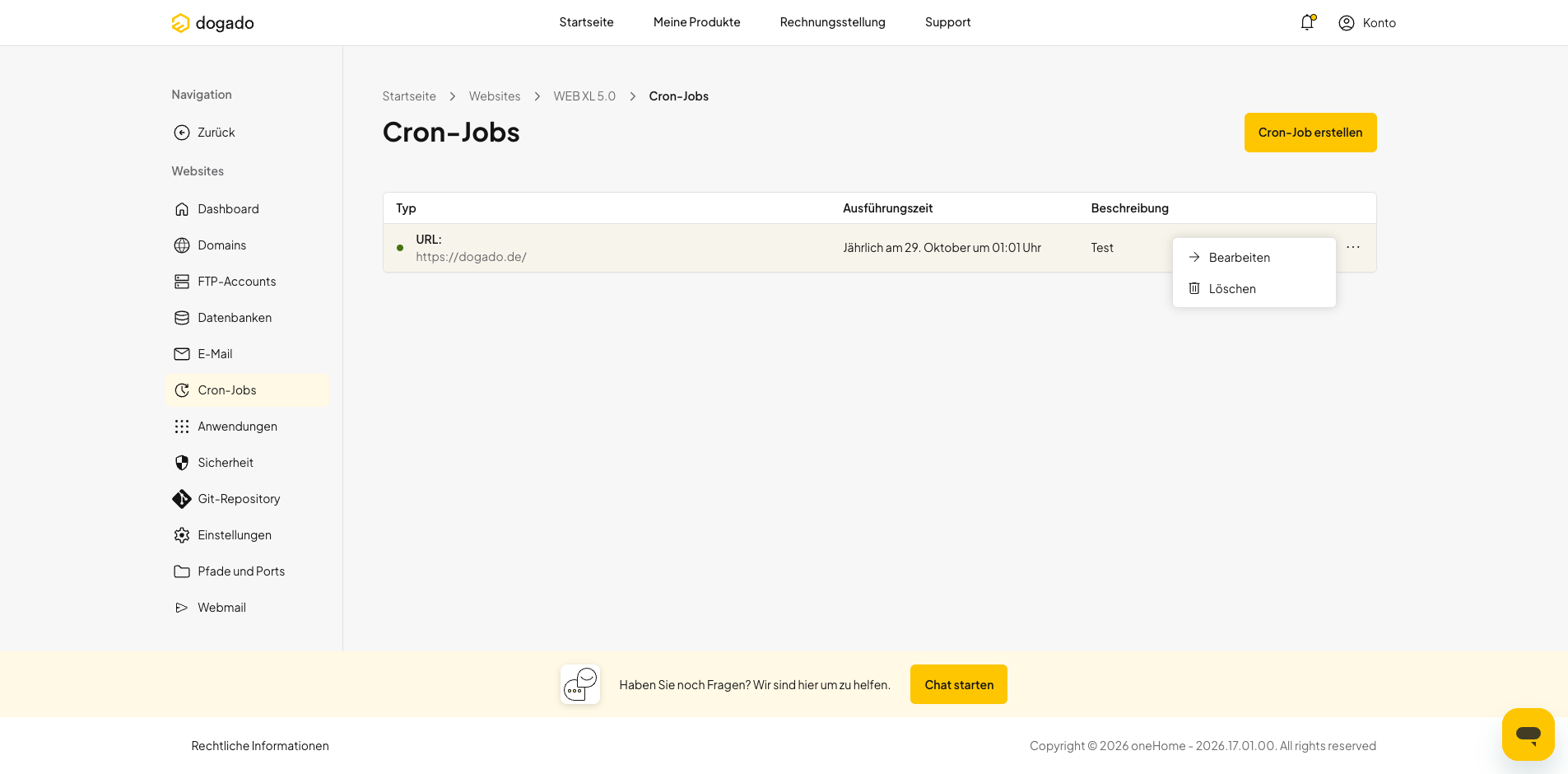1568x774 pixels.
Task: Click the Cron-Job erstellen button
Action: (1310, 133)
